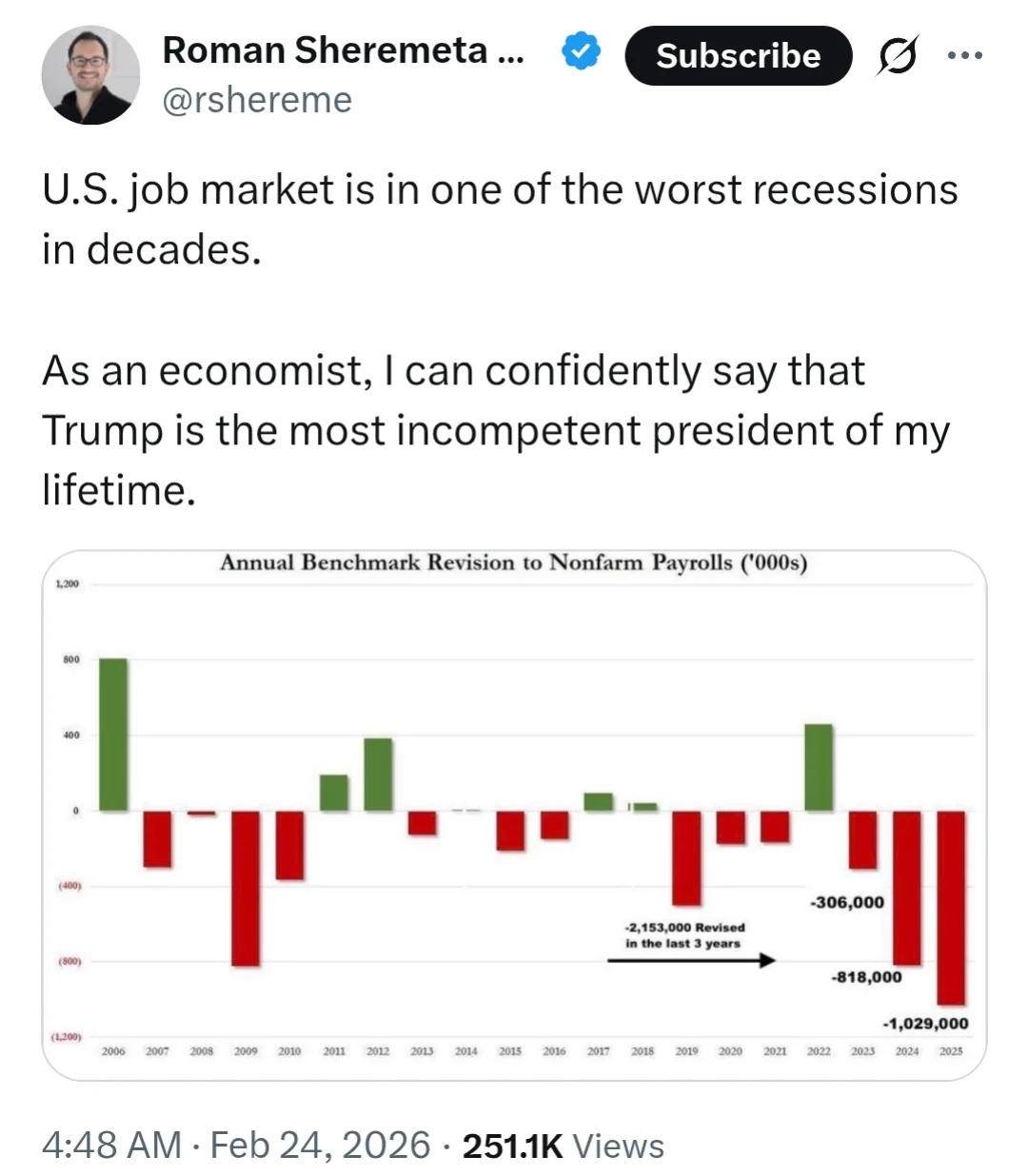Viewport: 1028px width, 1176px height.
Task: Select the red 2009 bar in chart
Action: coord(246,888)
